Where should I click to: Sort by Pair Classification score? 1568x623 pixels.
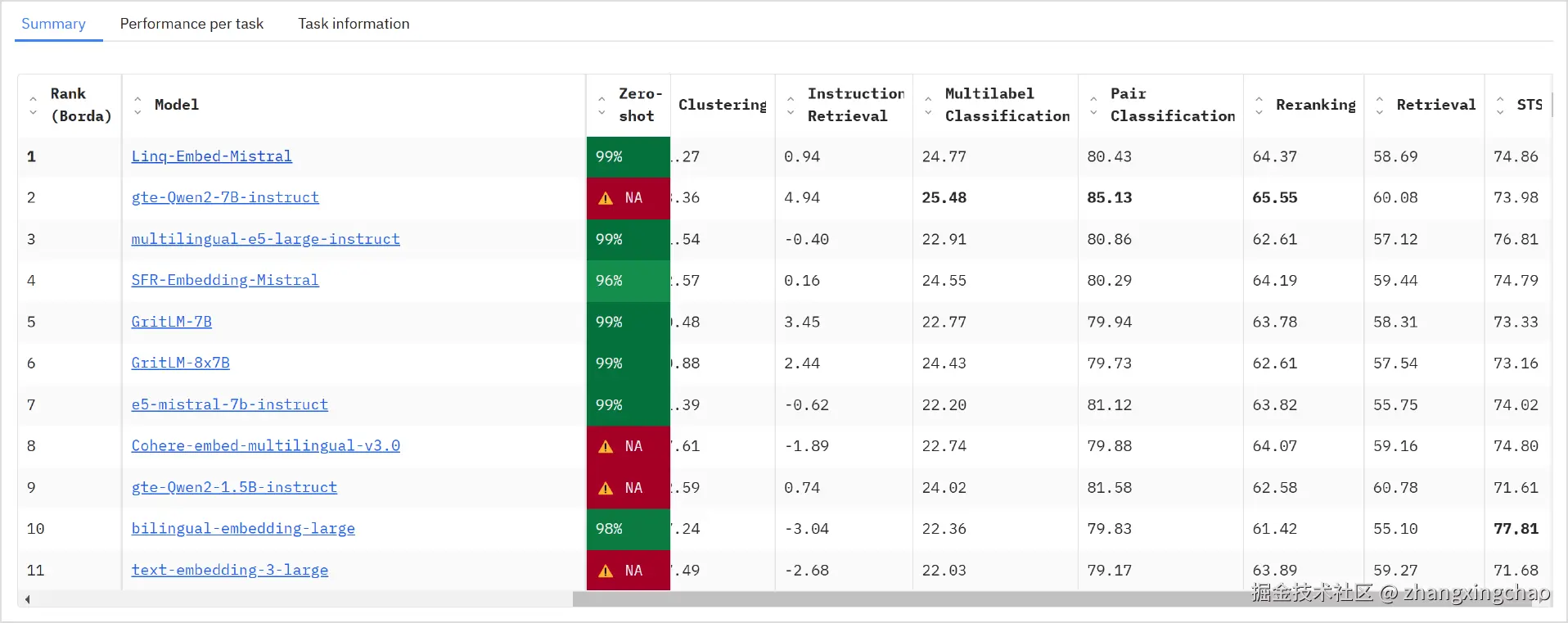click(1093, 105)
